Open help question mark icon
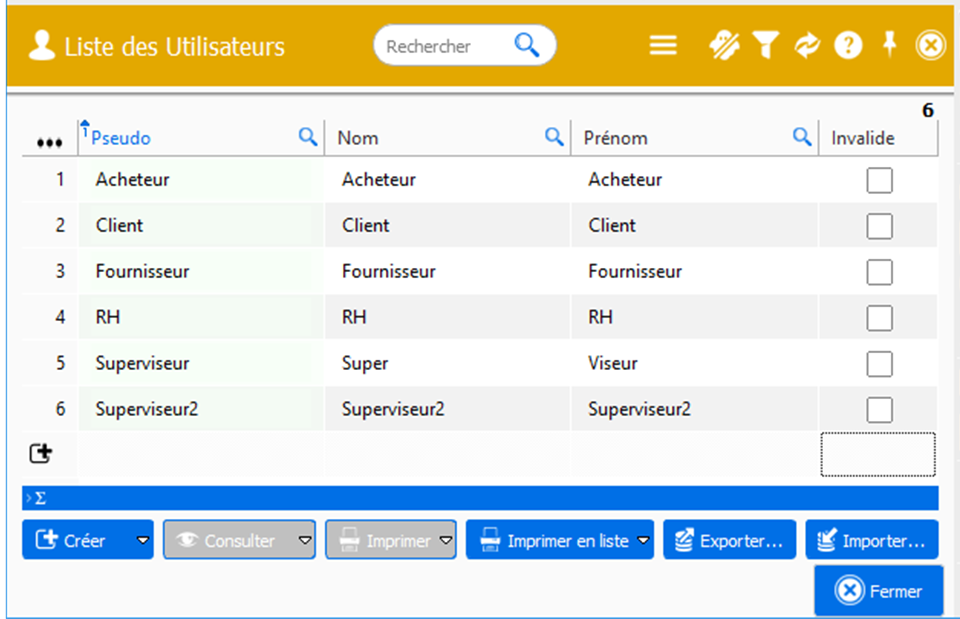Image resolution: width=960 pixels, height=619 pixels. coord(848,46)
